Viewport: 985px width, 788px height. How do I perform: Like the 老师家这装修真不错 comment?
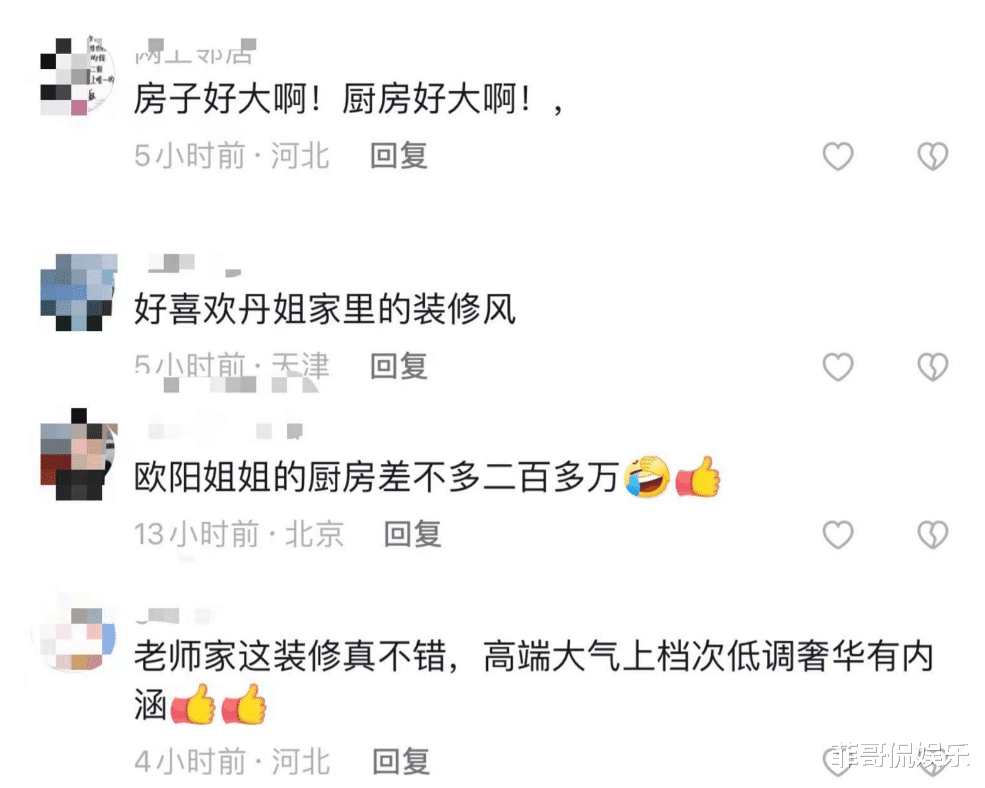point(838,762)
